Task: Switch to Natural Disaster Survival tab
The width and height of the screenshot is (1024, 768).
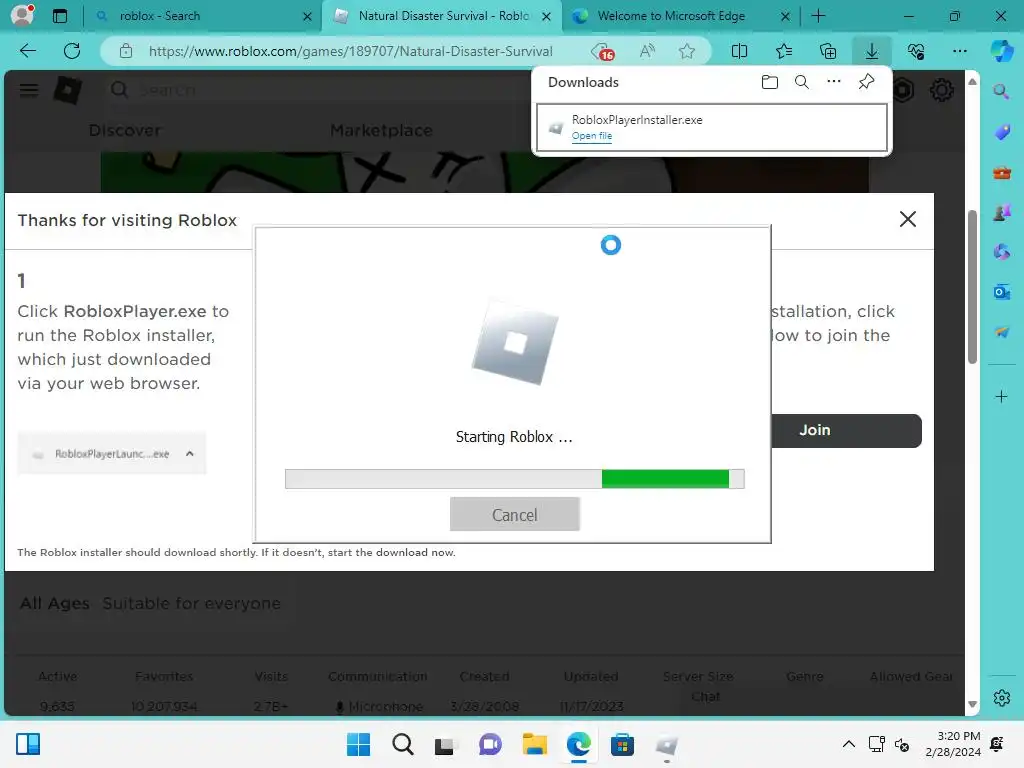Action: click(443, 16)
